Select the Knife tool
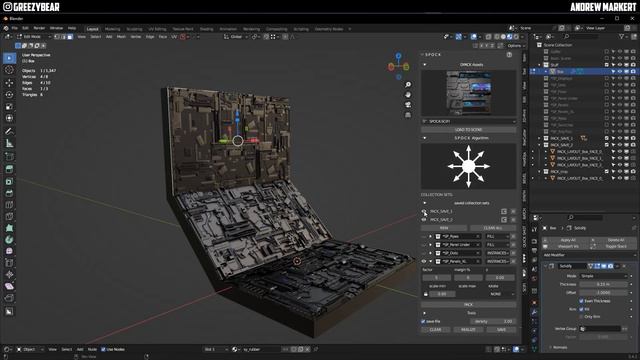Viewport: 640px width, 360px height. tap(9, 216)
